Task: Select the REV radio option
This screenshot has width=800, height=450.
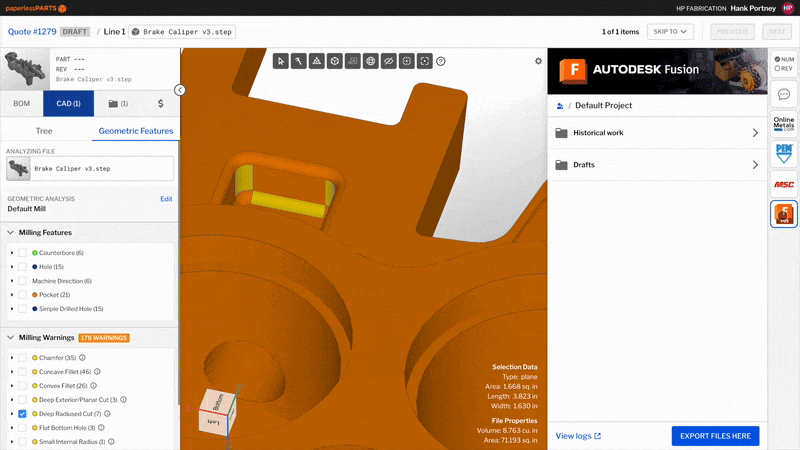Action: click(x=777, y=68)
